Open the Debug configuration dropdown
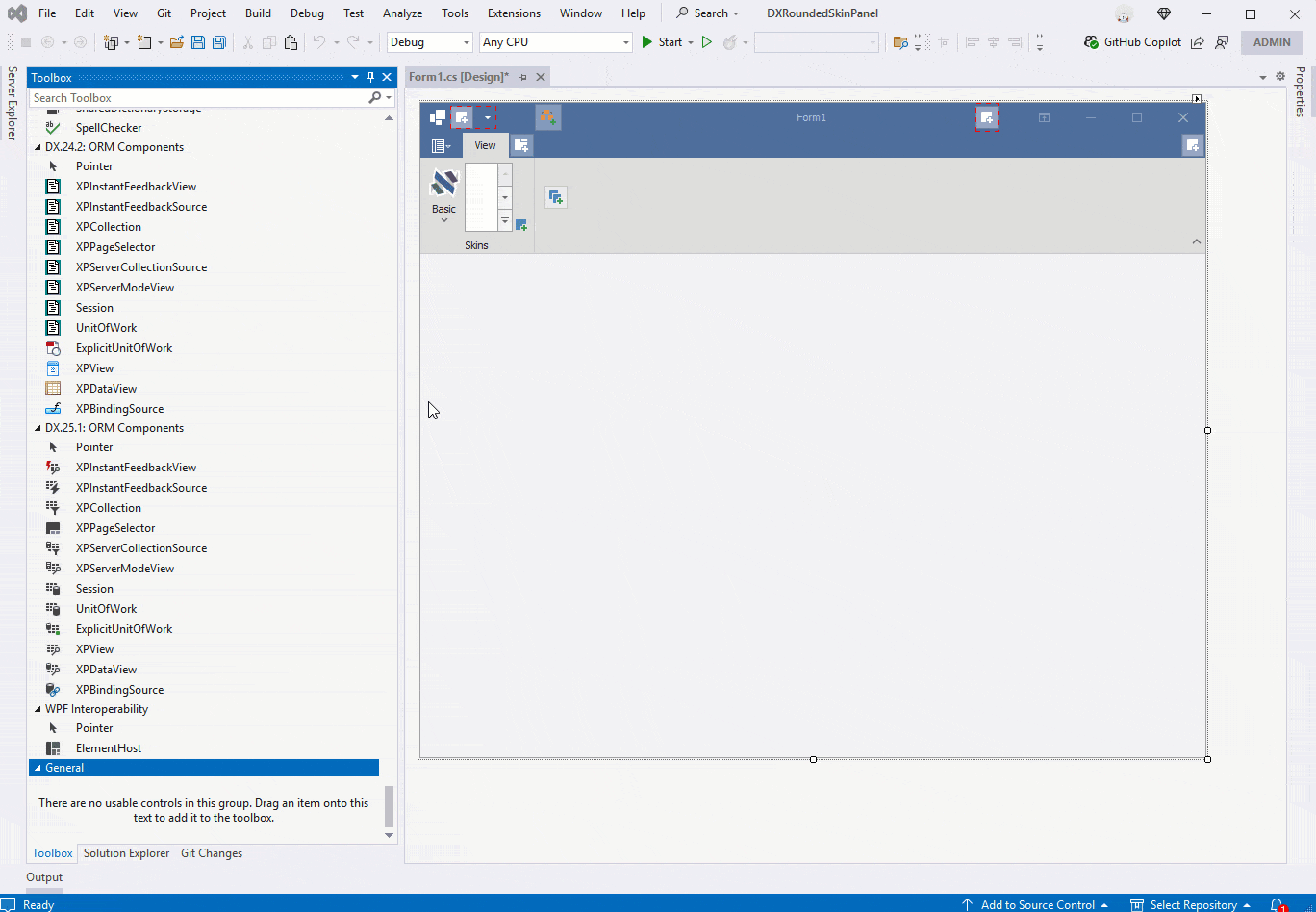Screen dimensions: 1316x912 464,42
